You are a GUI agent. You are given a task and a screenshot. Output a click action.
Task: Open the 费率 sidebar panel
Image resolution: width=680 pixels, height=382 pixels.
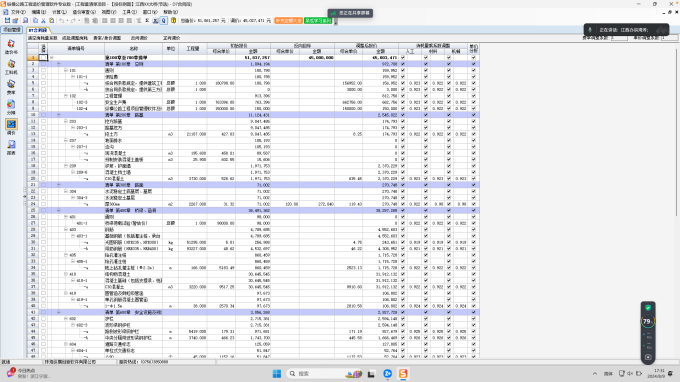(11, 87)
